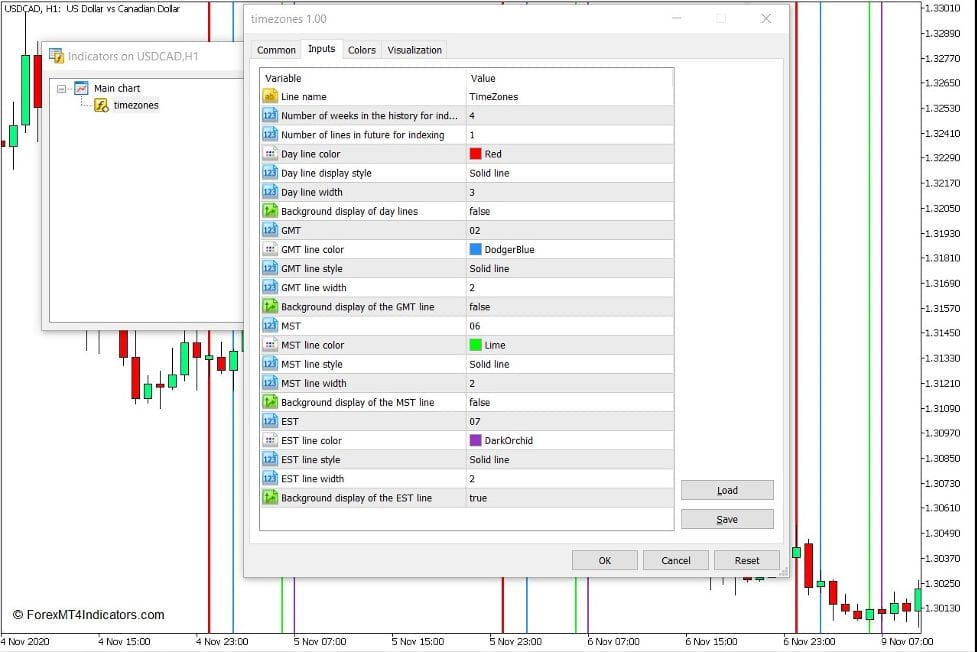Click the GMT line color palette icon
Screen dimensions: 977x652
pos(270,249)
